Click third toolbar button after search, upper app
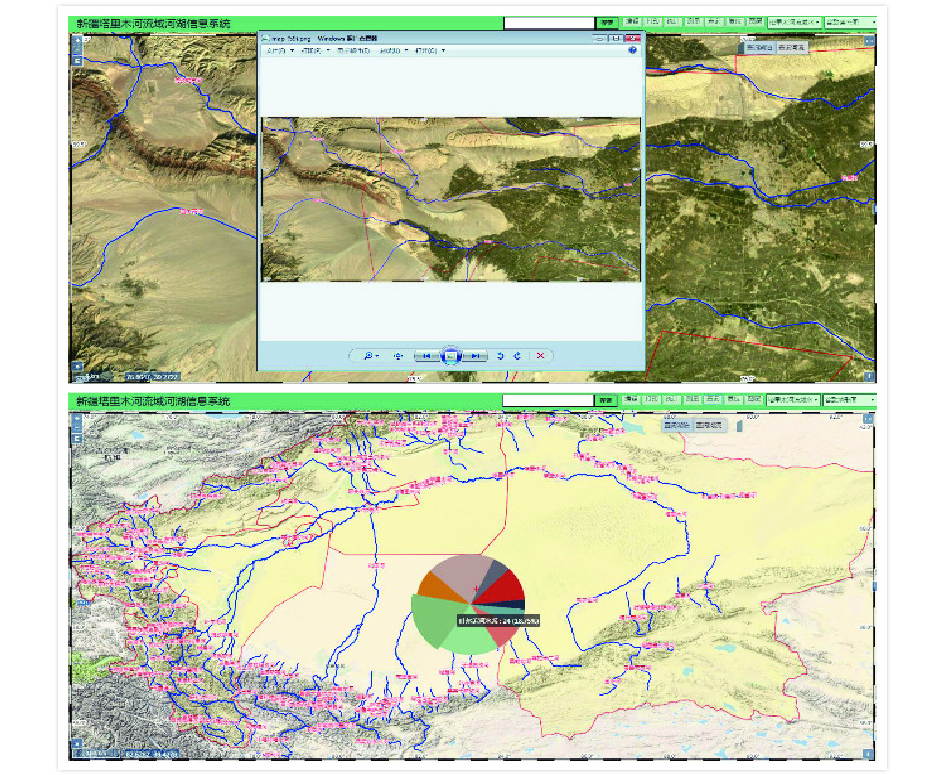The height and width of the screenshot is (775, 946). (672, 22)
